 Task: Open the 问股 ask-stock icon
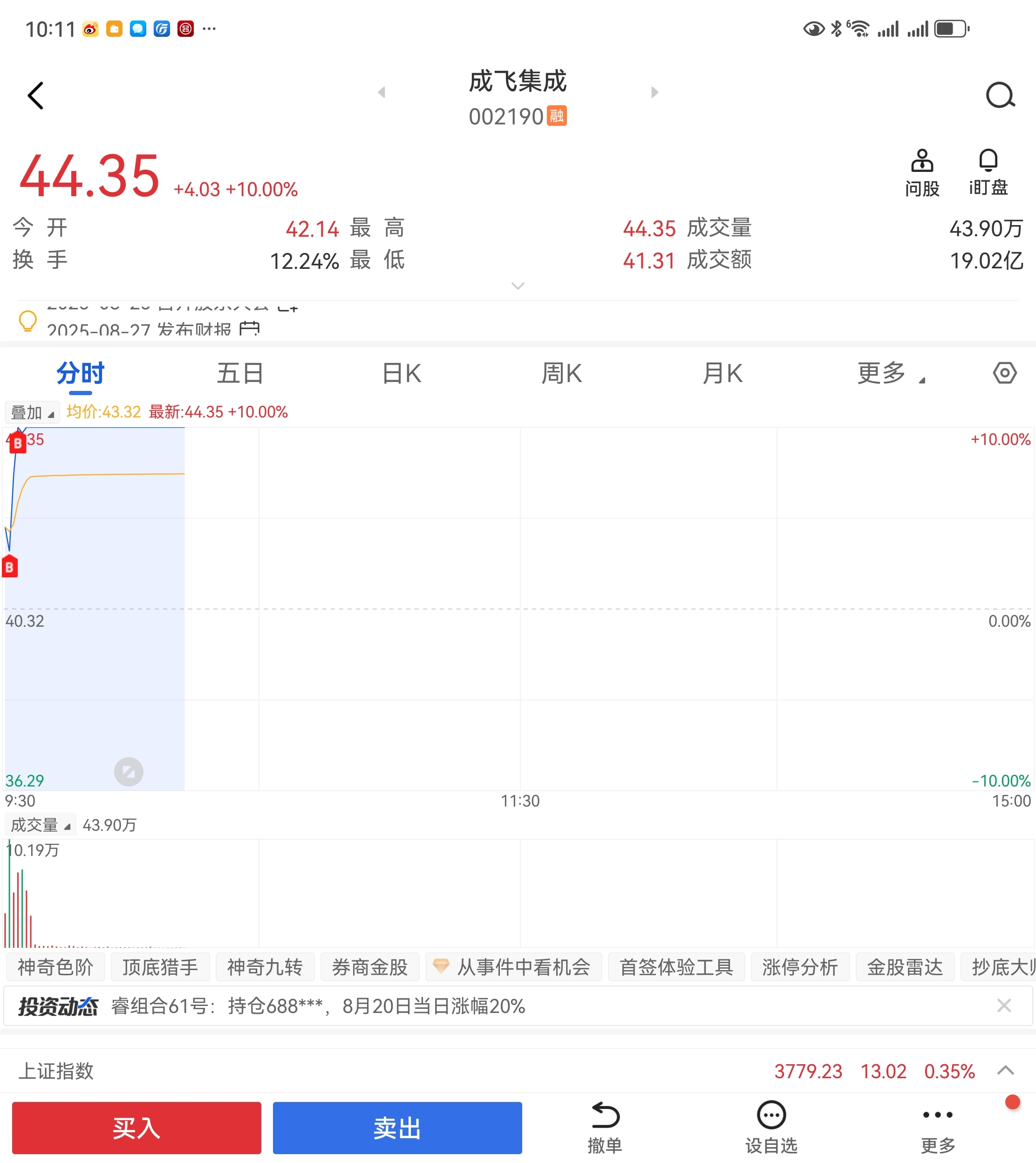click(x=922, y=173)
